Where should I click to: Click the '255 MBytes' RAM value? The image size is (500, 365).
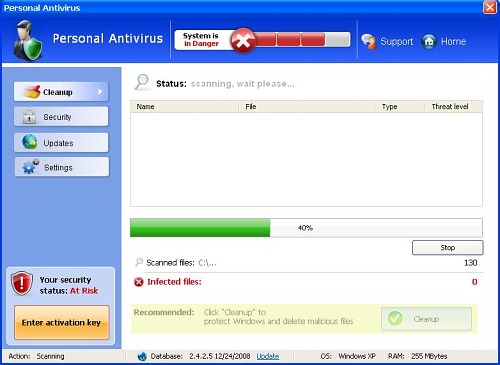[429, 356]
